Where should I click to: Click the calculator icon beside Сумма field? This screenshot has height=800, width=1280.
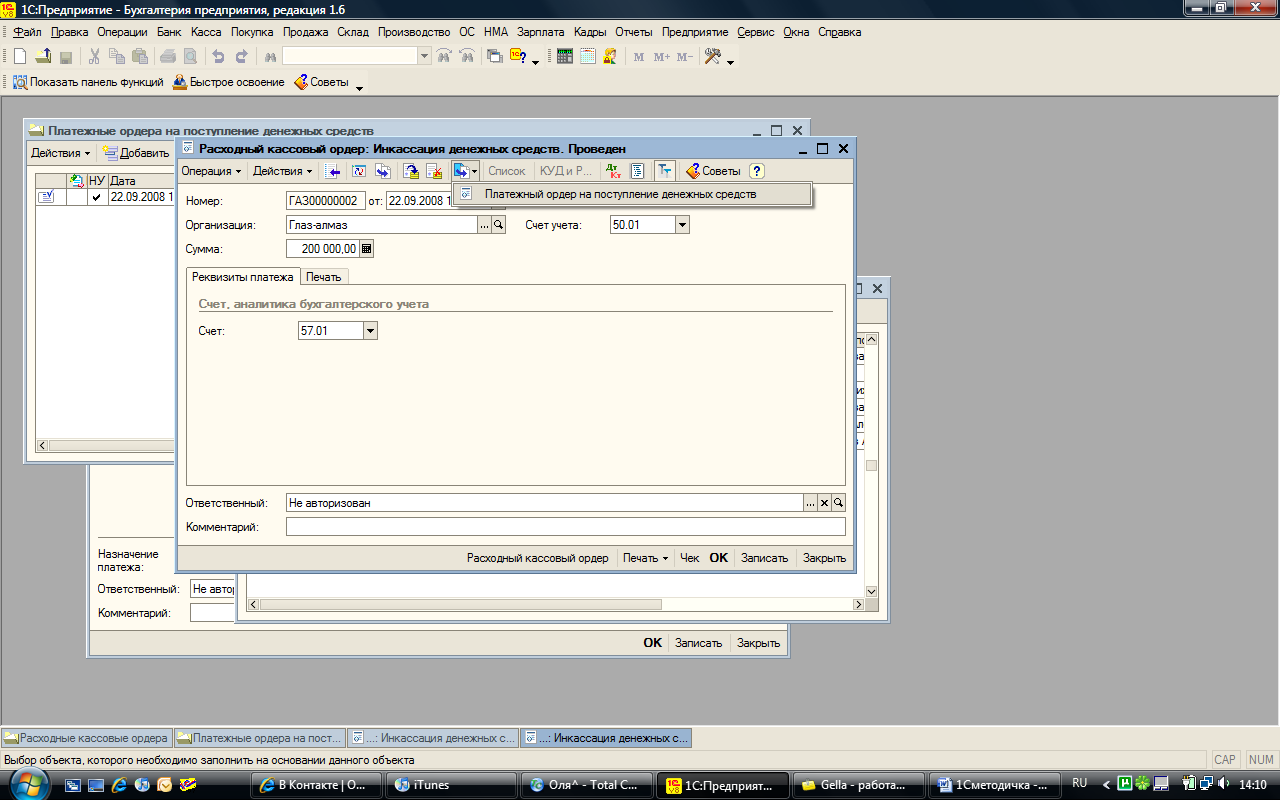367,249
